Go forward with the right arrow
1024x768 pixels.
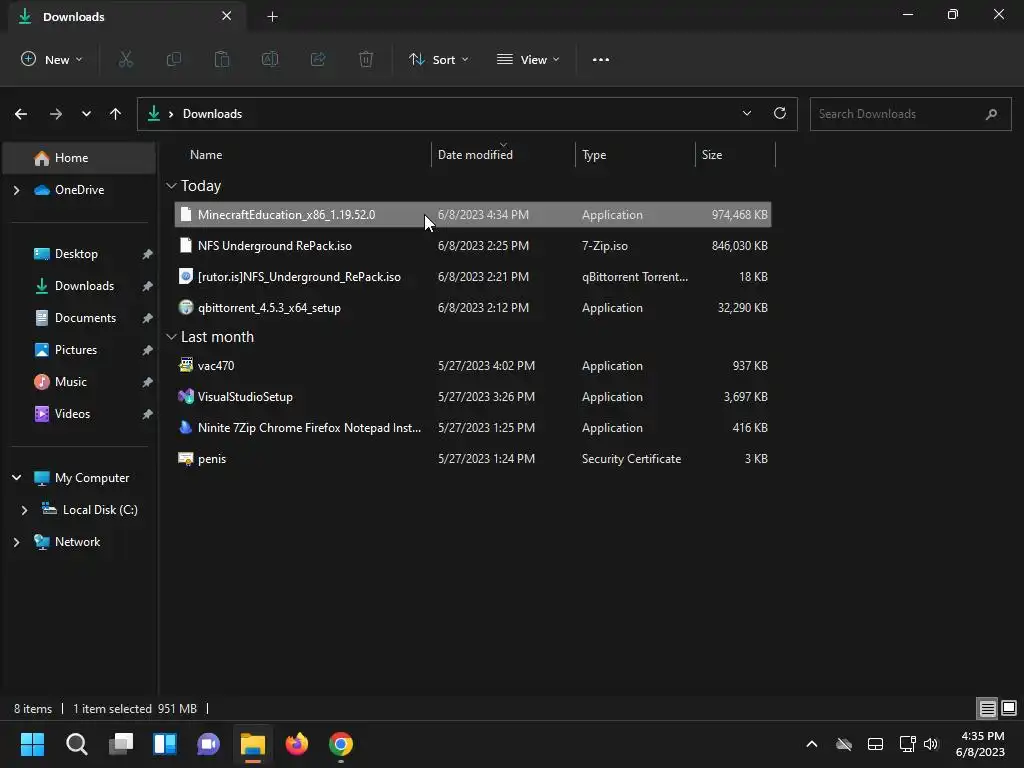pos(56,114)
